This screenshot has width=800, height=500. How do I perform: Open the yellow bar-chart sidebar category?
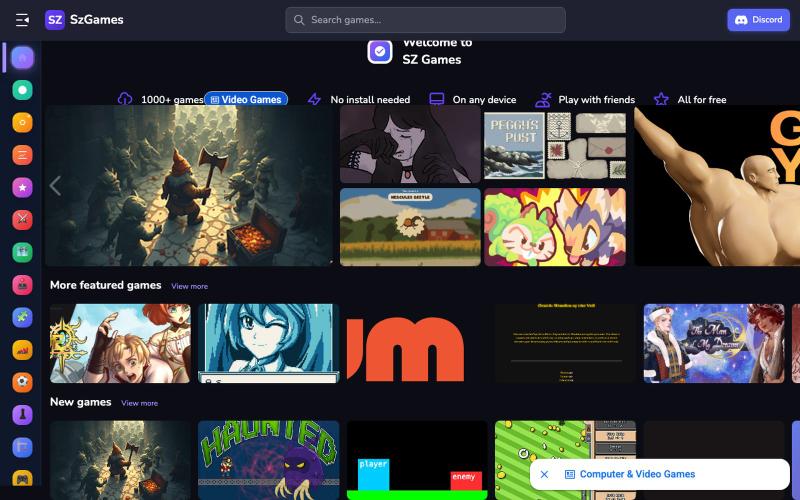click(x=22, y=350)
